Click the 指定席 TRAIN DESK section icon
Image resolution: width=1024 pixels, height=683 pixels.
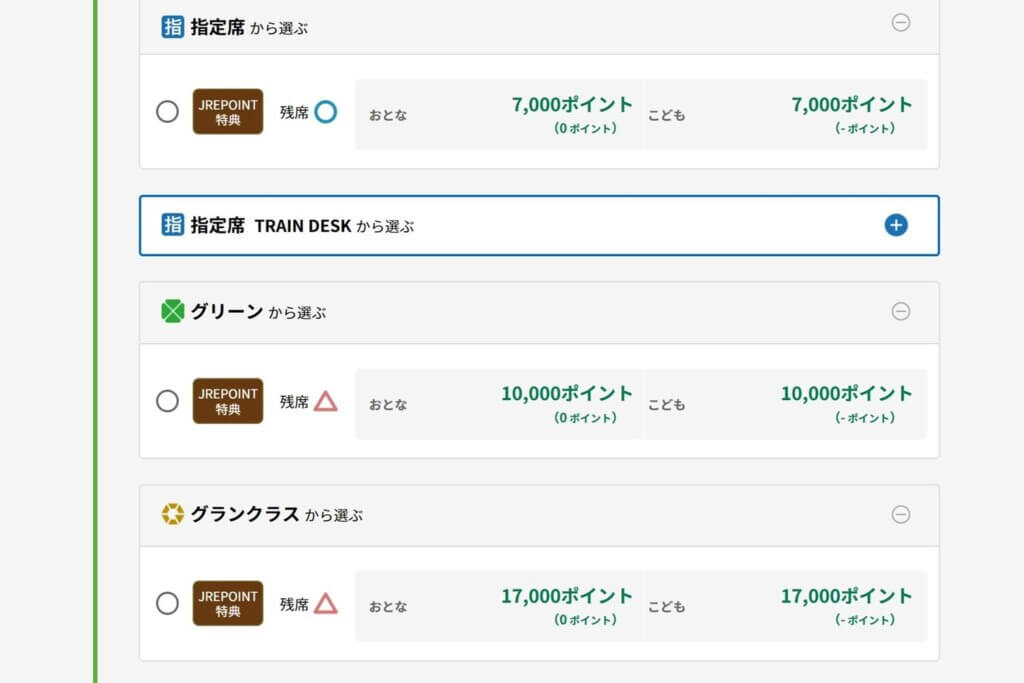(172, 225)
